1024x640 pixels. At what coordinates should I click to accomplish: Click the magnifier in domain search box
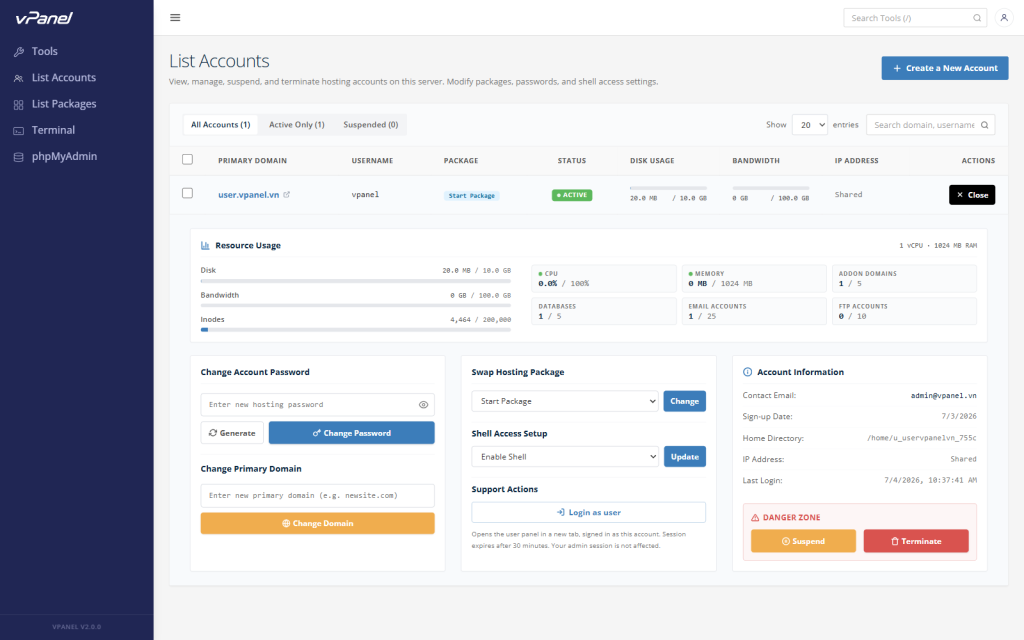[x=984, y=125]
